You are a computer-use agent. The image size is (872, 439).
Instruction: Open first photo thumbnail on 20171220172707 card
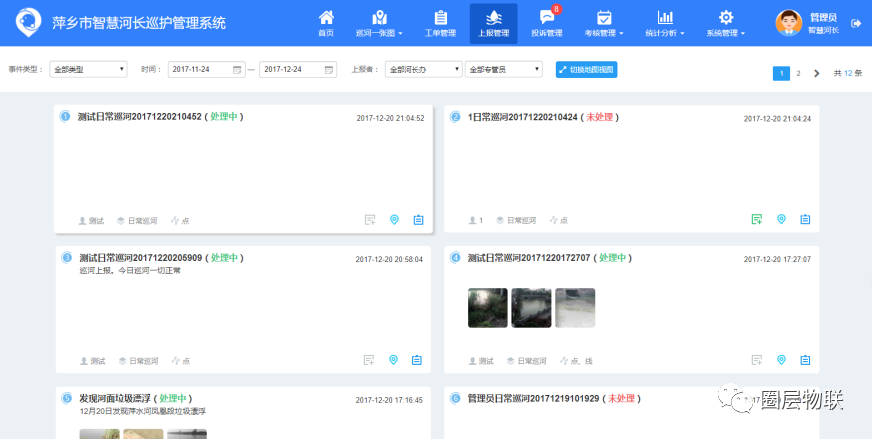(488, 308)
